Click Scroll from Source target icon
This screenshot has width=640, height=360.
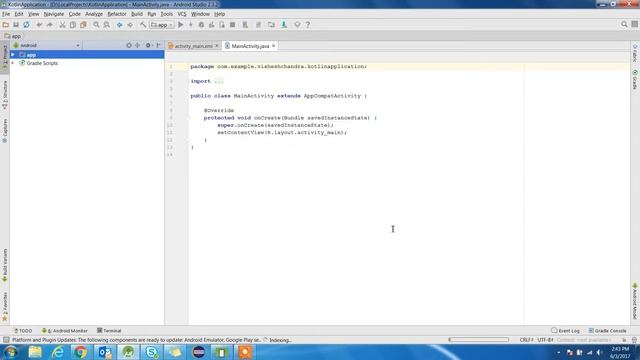tap(129, 45)
